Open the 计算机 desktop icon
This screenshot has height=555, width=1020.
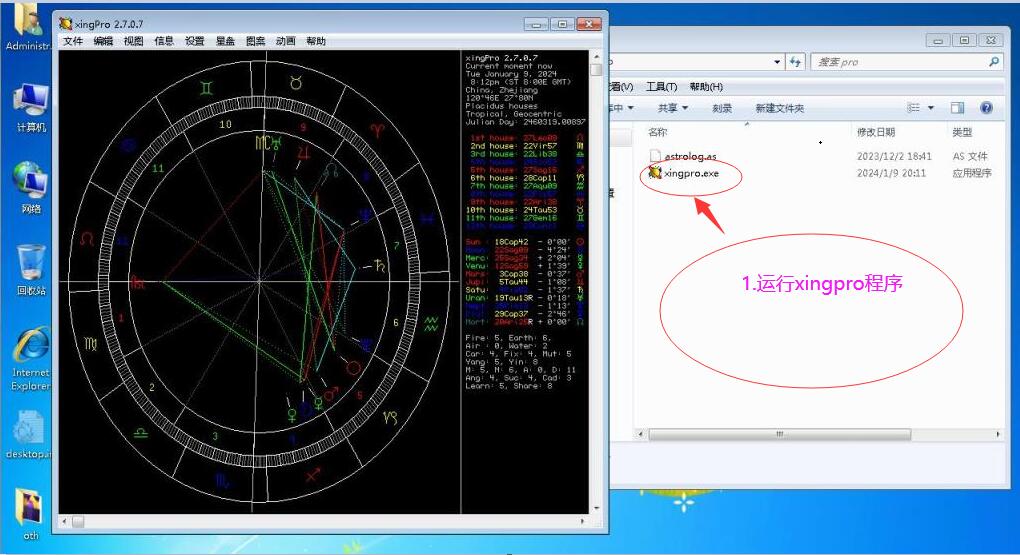point(31,108)
